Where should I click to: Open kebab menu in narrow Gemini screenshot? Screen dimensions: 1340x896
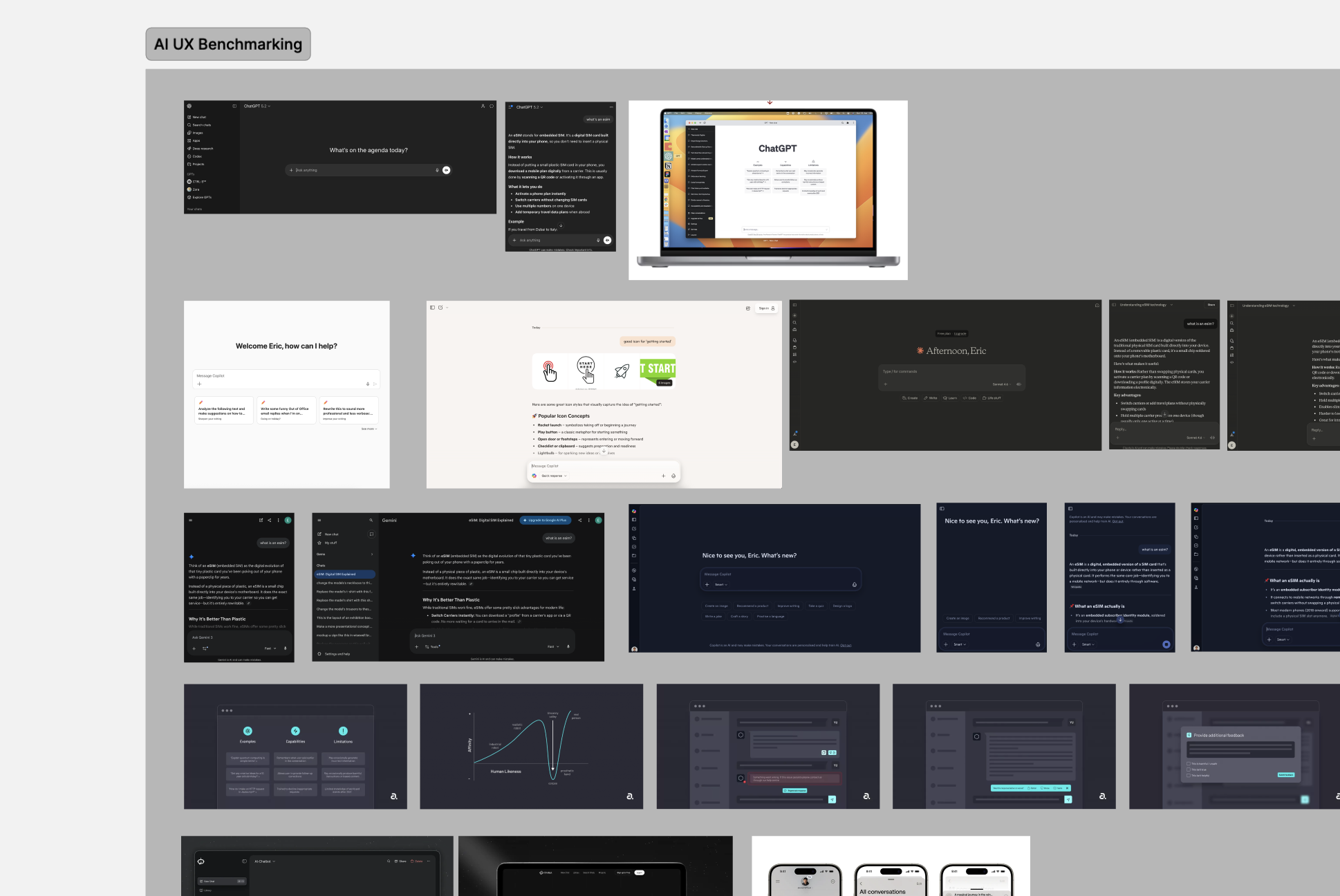pos(279,521)
